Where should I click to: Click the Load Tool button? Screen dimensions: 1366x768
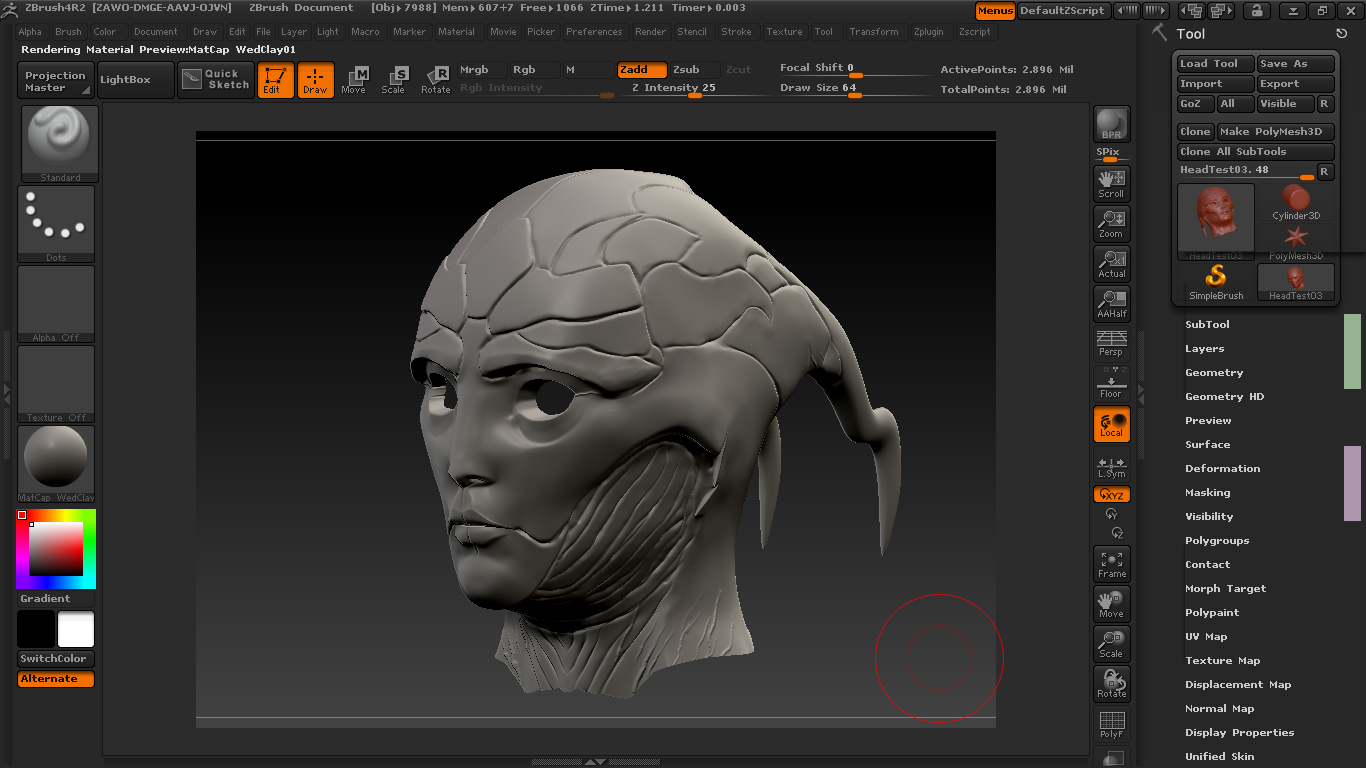[1214, 64]
